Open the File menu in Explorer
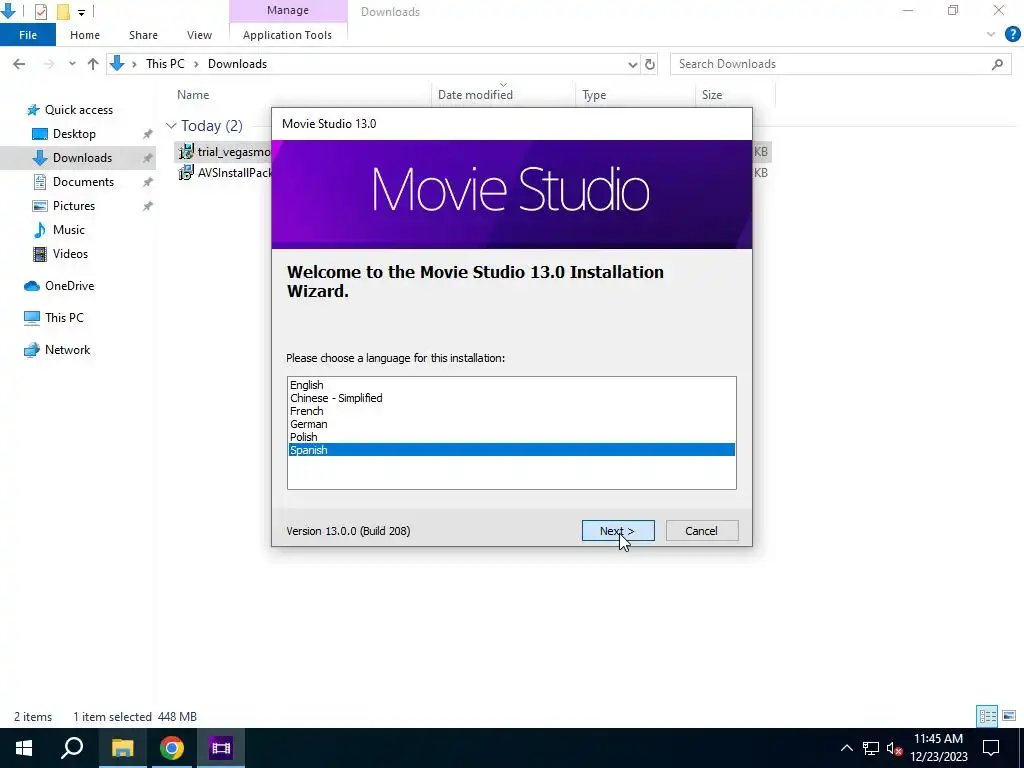1024x768 pixels. [28, 35]
